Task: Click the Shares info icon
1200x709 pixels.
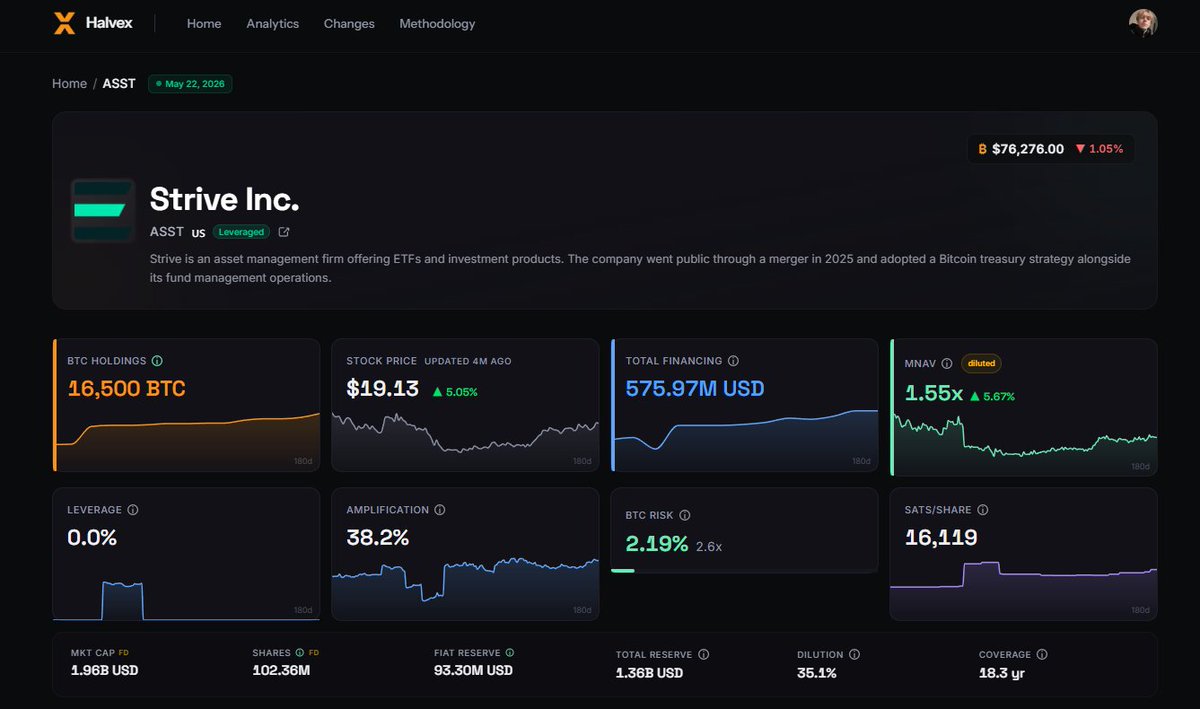Action: click(299, 653)
